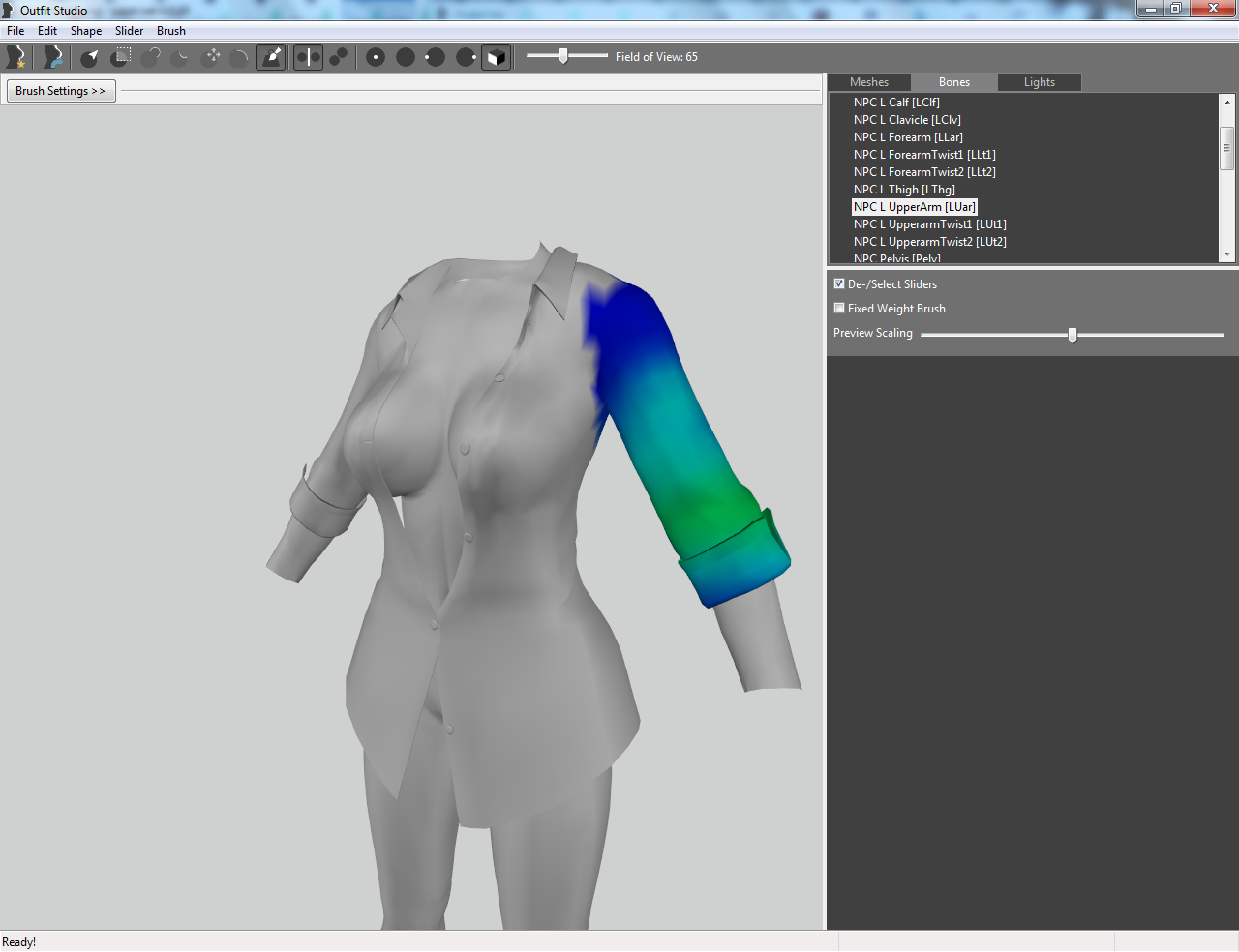1239x952 pixels.
Task: Open the Shape menu
Action: pyautogui.click(x=86, y=31)
